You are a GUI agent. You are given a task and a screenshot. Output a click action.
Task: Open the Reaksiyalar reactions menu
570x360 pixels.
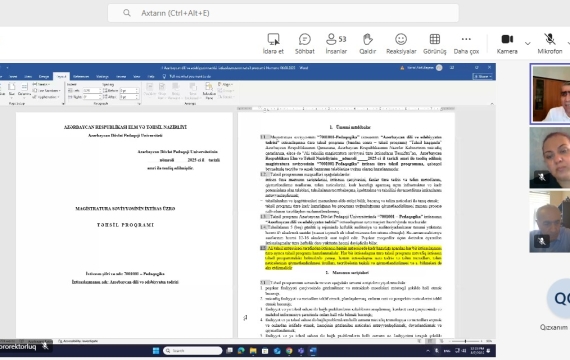401,44
